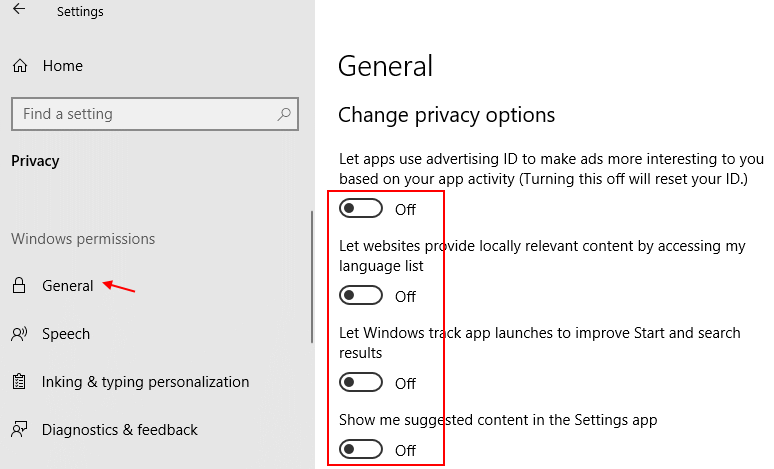Image resolution: width=774 pixels, height=469 pixels.
Task: Click the General lock icon
Action: 19,286
